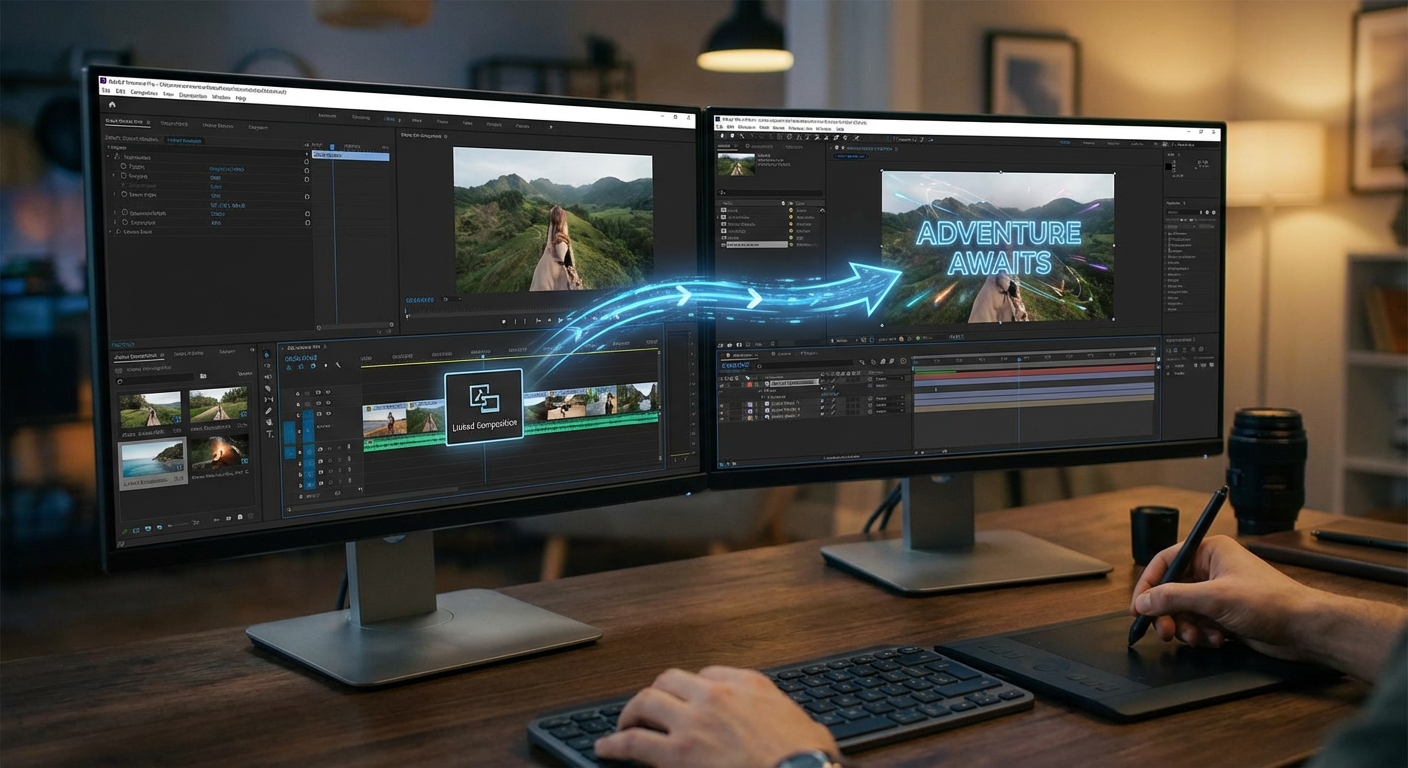Open the Window menu in Premiere's menu bar
This screenshot has height=768, width=1408.
tap(220, 97)
